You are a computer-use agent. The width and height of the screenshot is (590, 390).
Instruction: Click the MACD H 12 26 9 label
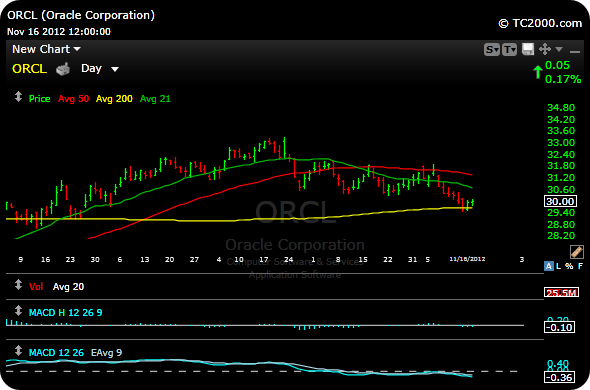(65, 312)
